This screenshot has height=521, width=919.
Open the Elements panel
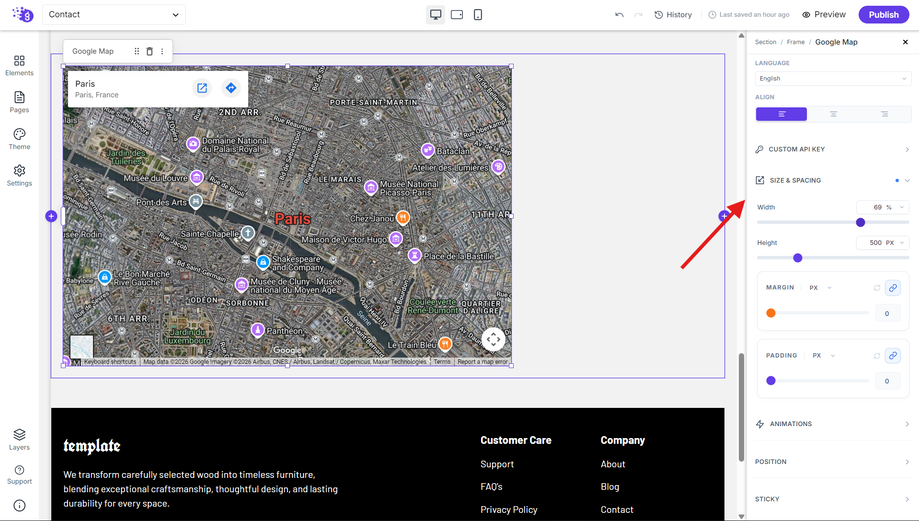pyautogui.click(x=19, y=65)
